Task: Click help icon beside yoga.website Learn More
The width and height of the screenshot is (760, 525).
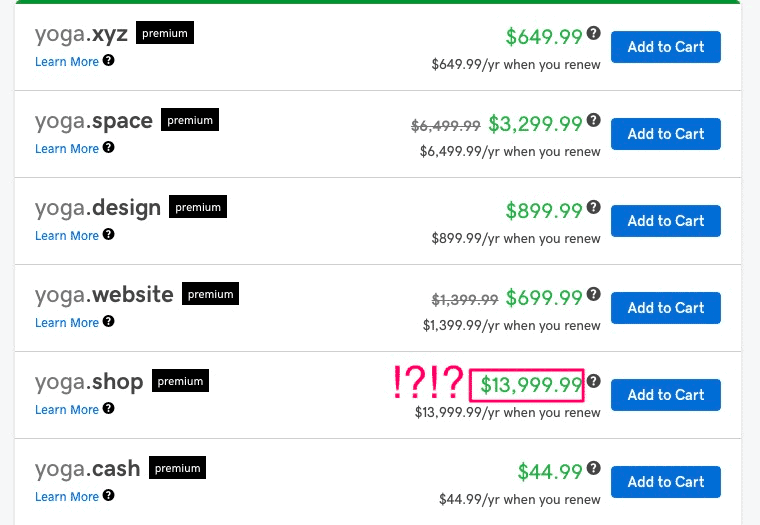Action: (109, 321)
